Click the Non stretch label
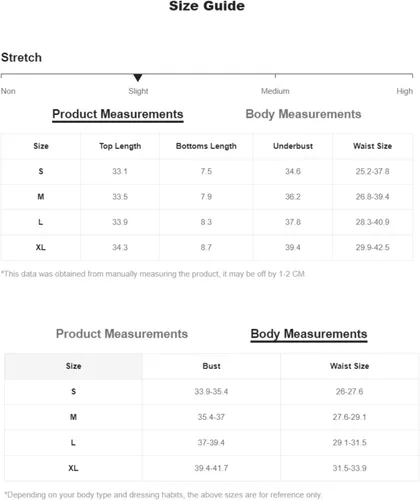The width and height of the screenshot is (420, 500). pyautogui.click(x=8, y=91)
